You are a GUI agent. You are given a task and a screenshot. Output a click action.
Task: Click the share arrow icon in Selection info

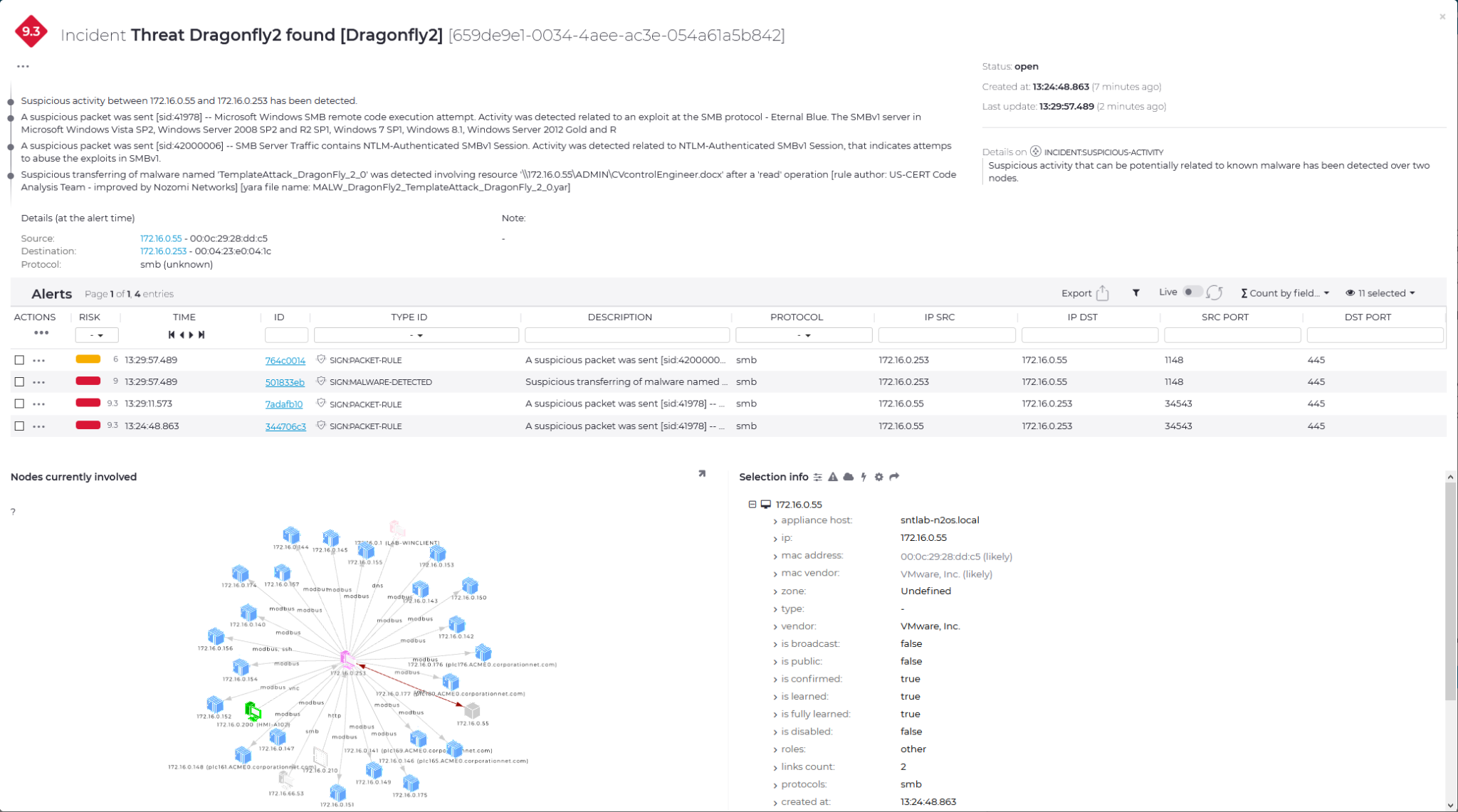click(x=894, y=477)
